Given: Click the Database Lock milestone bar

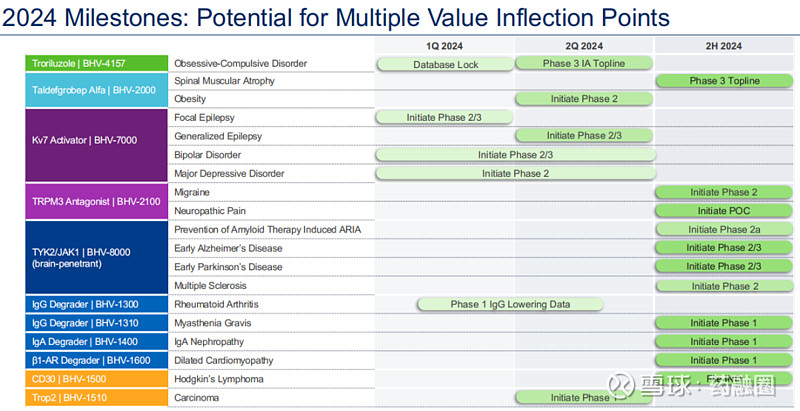Looking at the screenshot, I should (445, 64).
